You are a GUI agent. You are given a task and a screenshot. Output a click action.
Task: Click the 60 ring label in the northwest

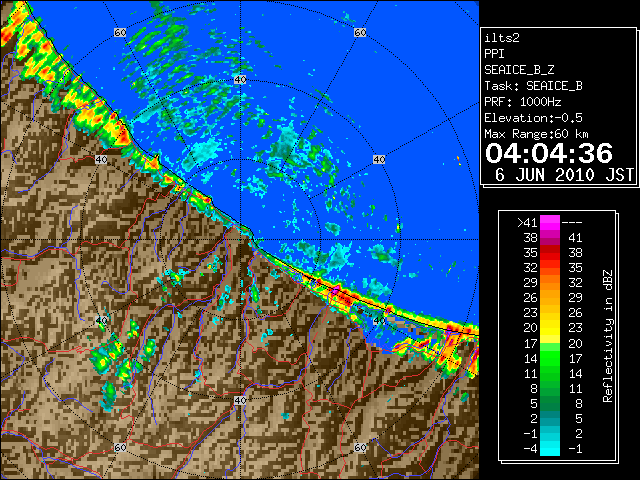[120, 32]
